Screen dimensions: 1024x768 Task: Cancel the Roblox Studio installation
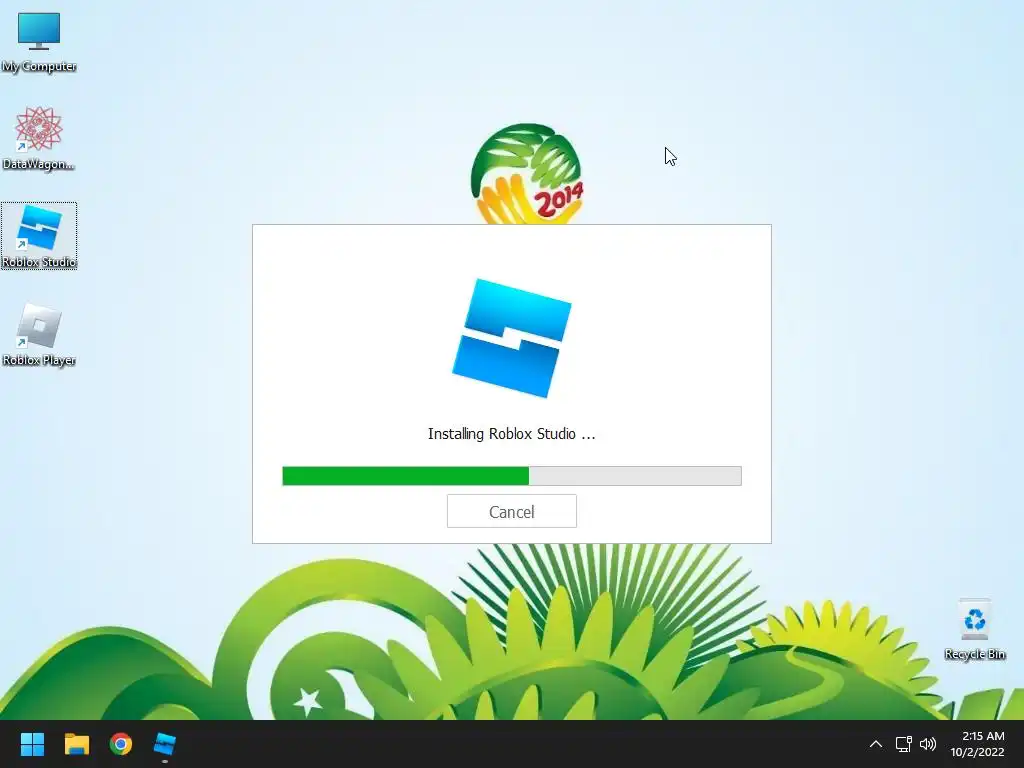(x=511, y=511)
